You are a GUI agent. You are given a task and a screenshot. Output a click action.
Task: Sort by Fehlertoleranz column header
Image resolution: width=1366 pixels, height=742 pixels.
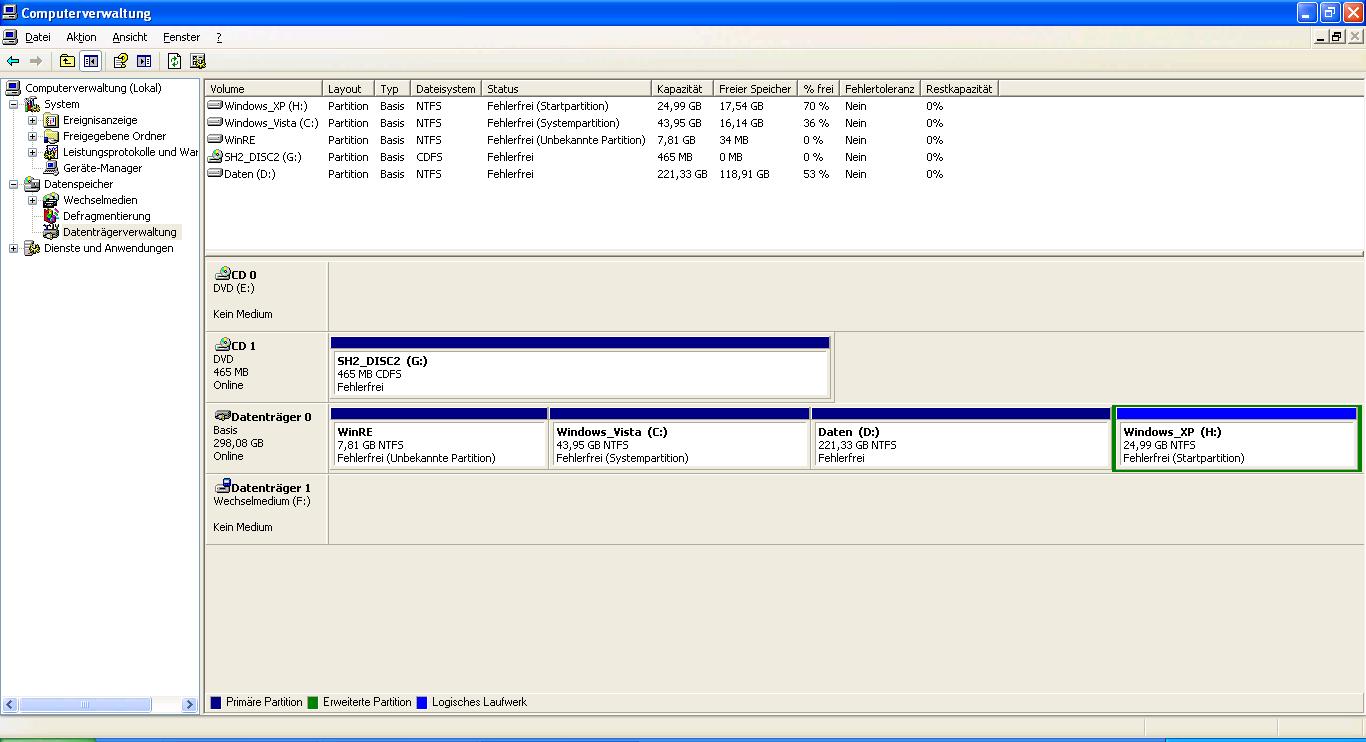[x=880, y=89]
